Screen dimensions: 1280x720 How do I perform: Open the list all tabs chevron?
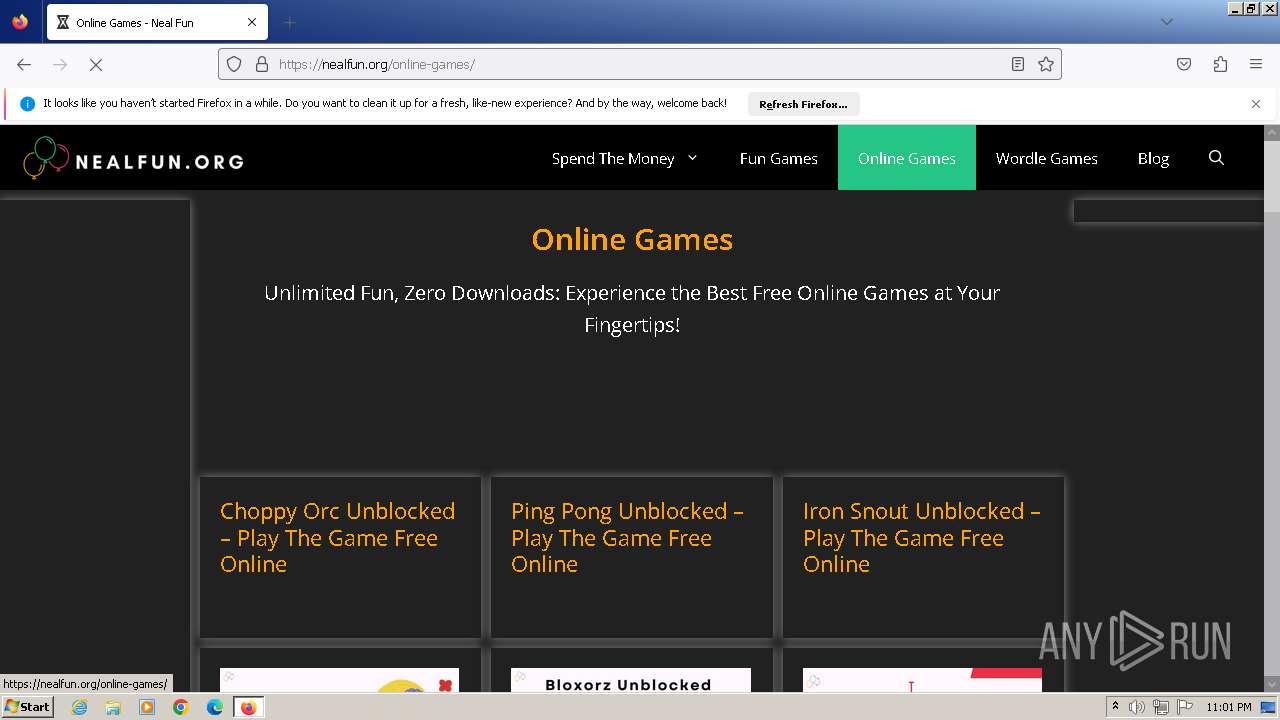(1166, 22)
